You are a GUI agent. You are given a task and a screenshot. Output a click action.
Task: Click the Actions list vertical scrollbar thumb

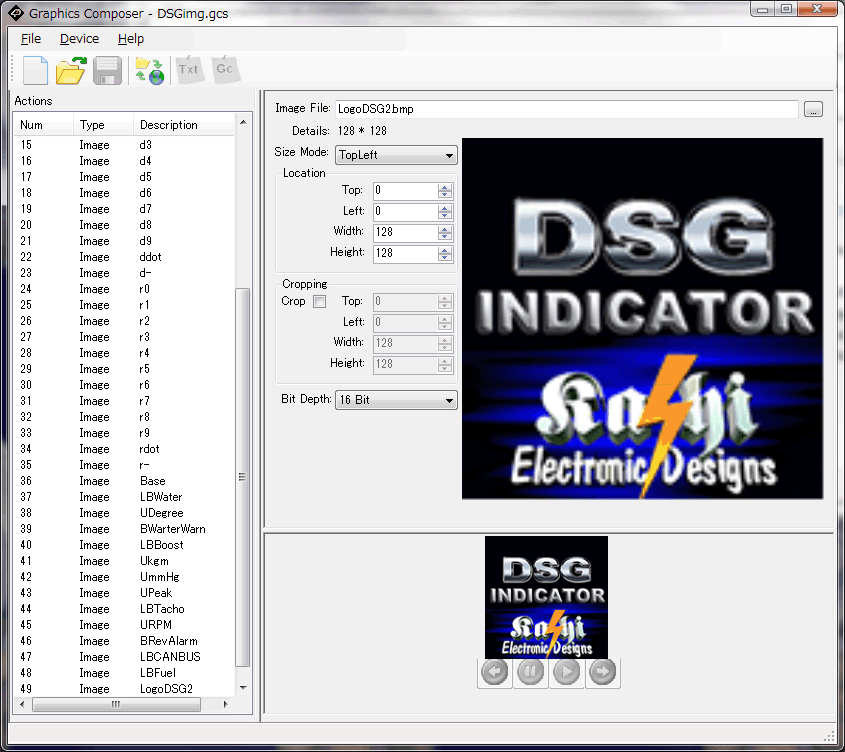[243, 477]
